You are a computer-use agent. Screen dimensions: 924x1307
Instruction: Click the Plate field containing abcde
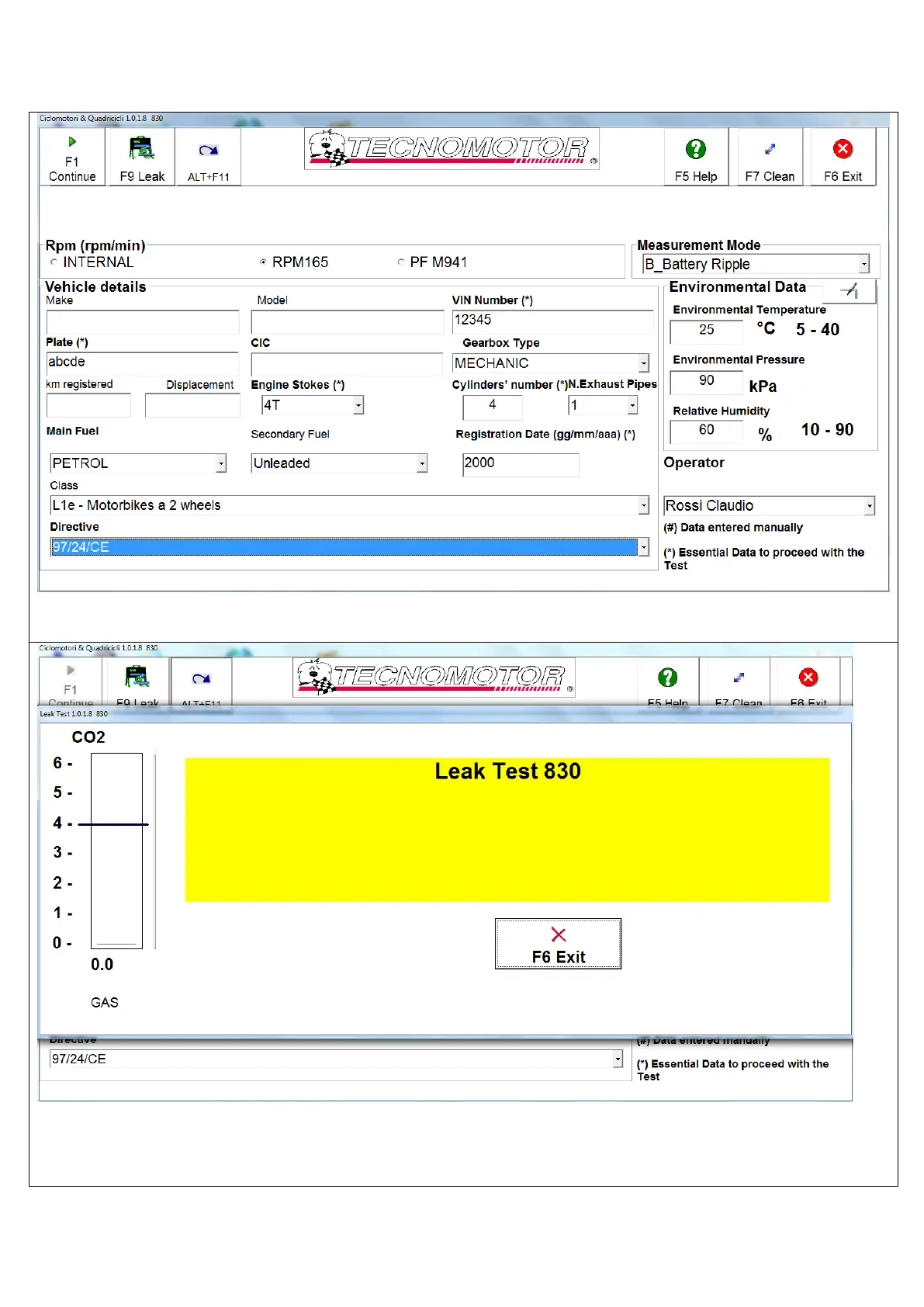click(x=143, y=363)
